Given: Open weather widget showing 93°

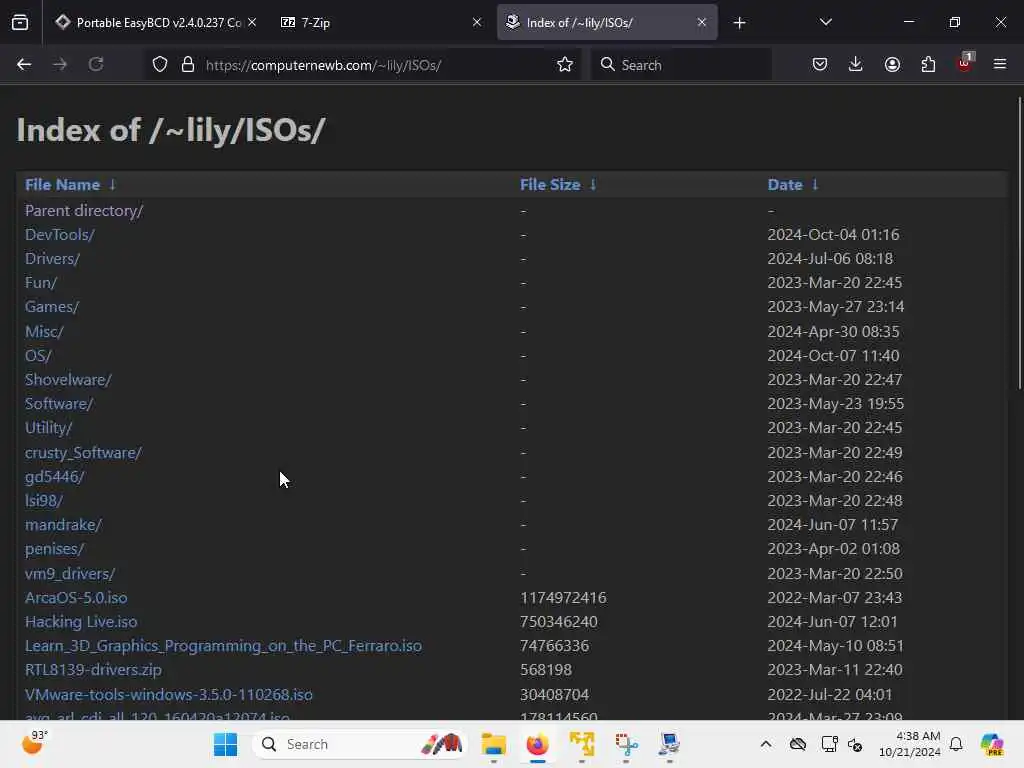Looking at the screenshot, I should [35, 743].
